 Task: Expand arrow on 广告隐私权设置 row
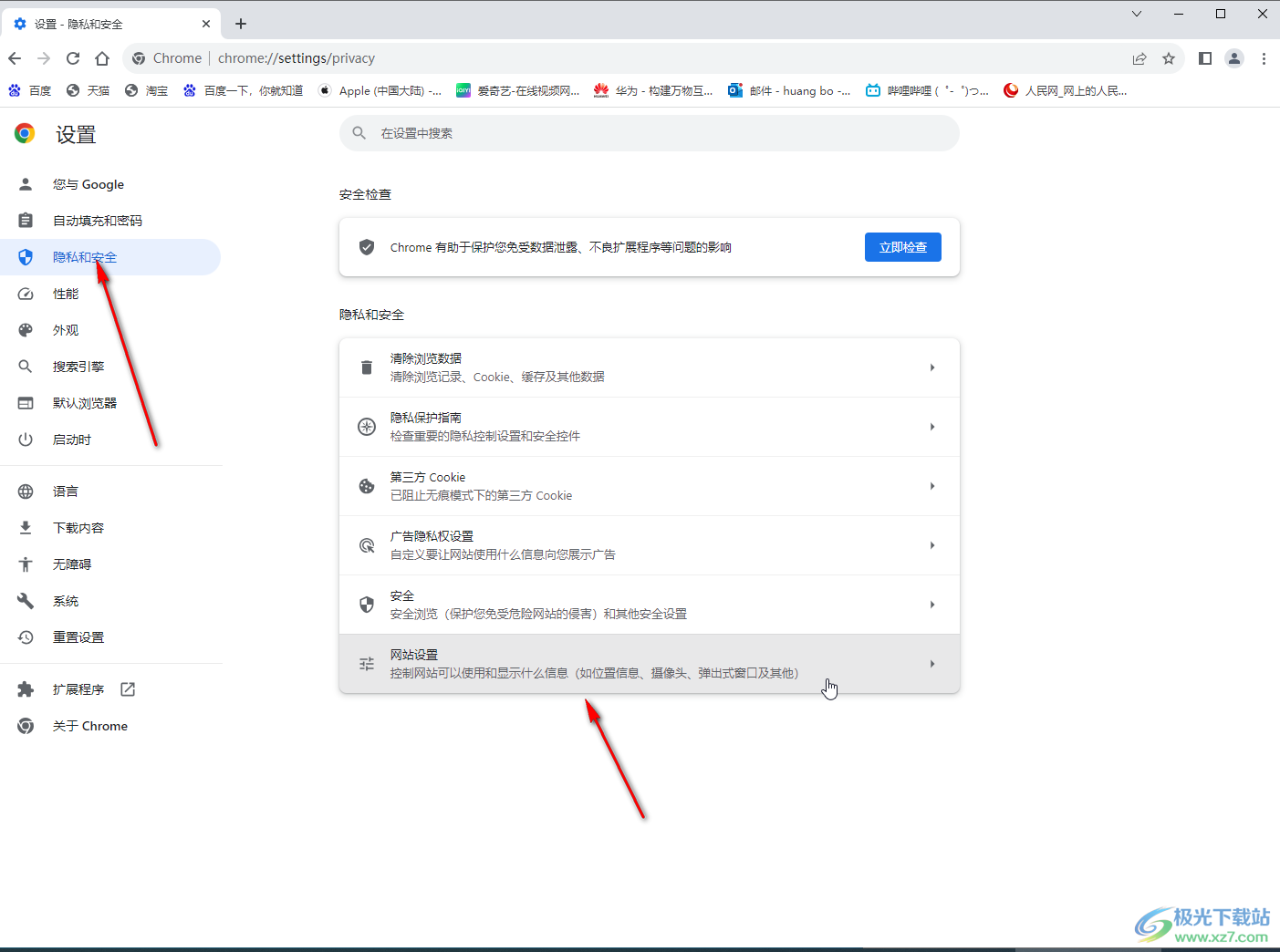click(x=932, y=545)
